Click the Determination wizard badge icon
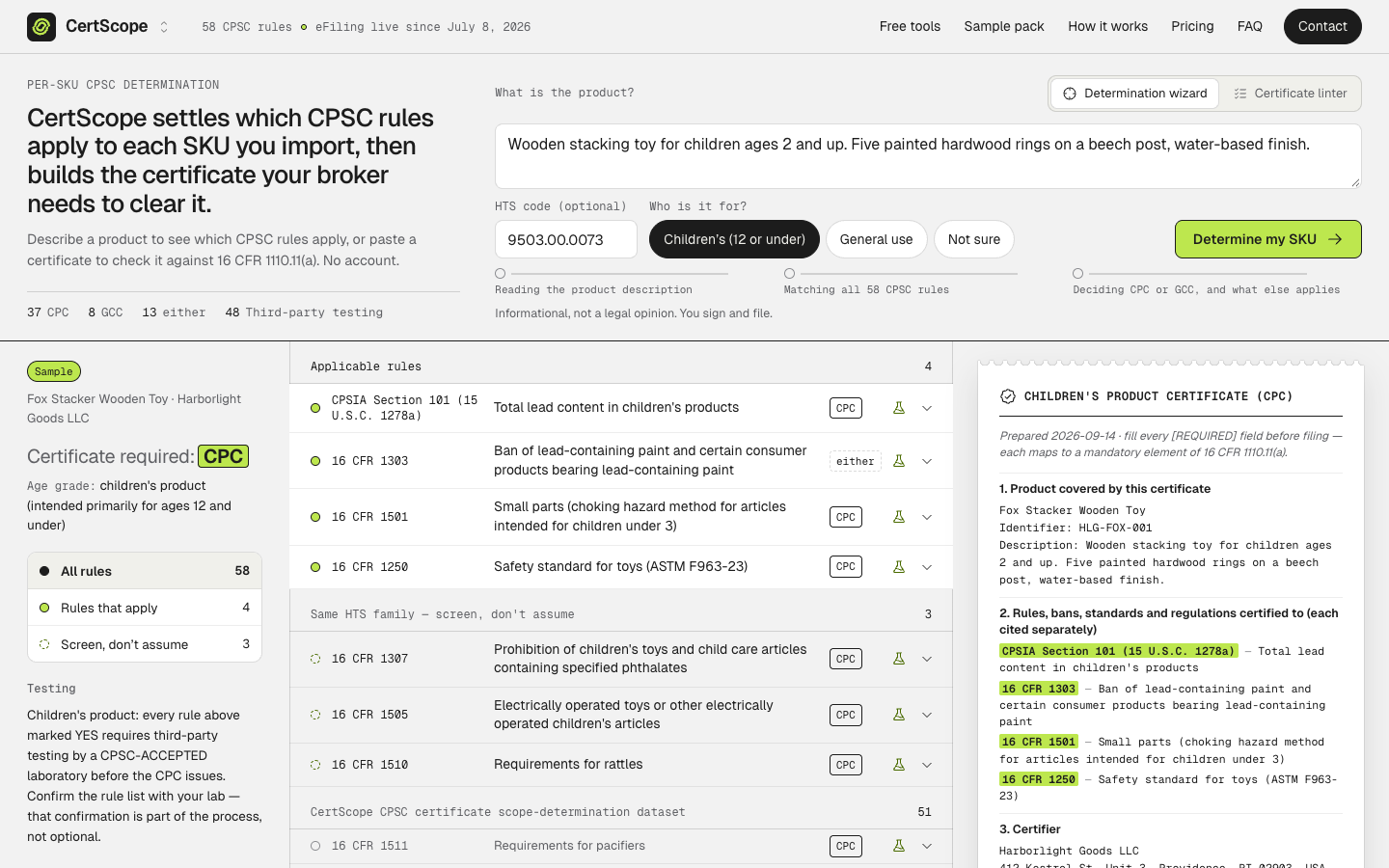This screenshot has width=1389, height=868. point(1070,94)
